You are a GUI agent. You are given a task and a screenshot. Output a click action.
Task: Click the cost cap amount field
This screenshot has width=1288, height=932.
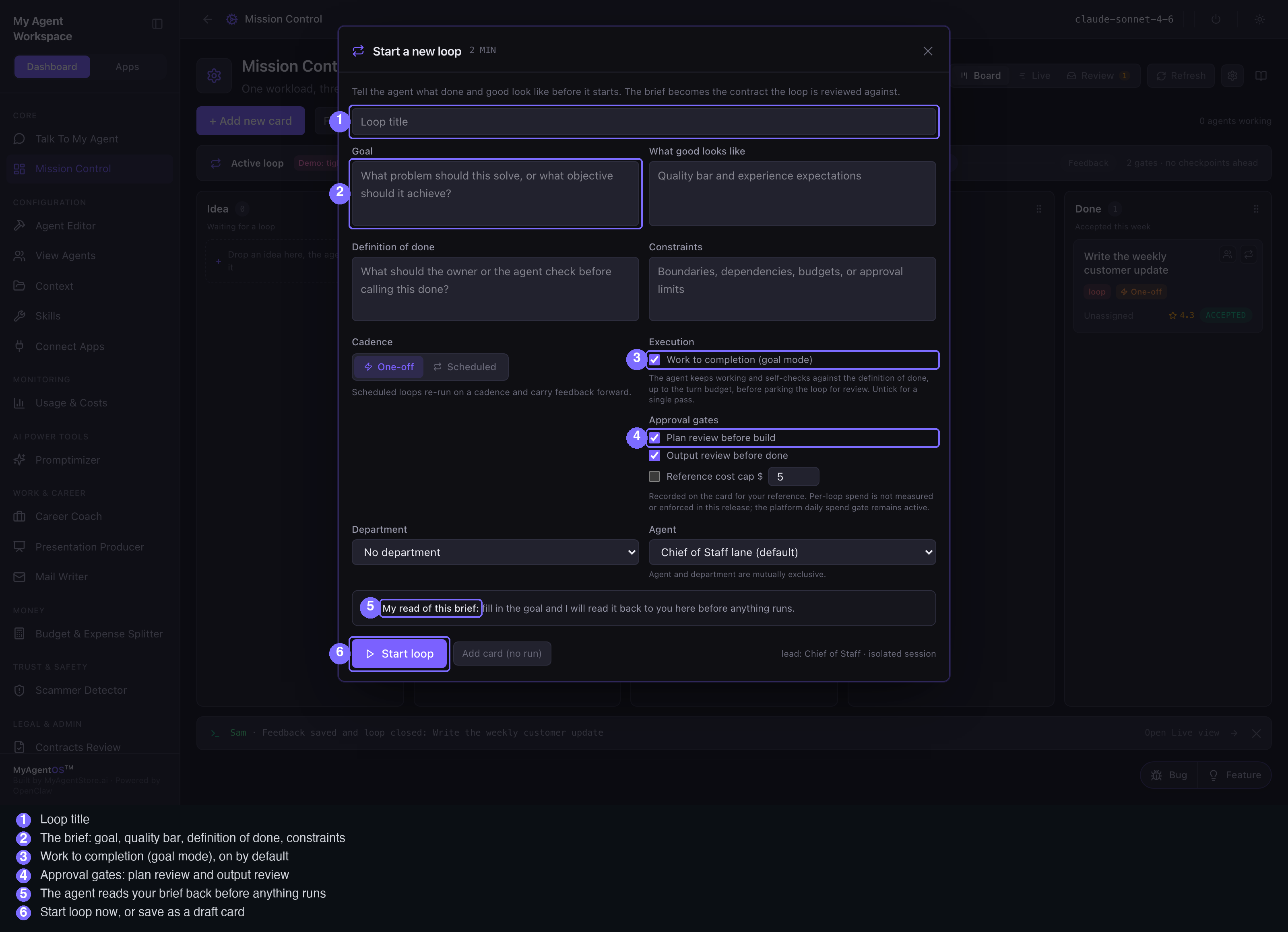tap(793, 476)
